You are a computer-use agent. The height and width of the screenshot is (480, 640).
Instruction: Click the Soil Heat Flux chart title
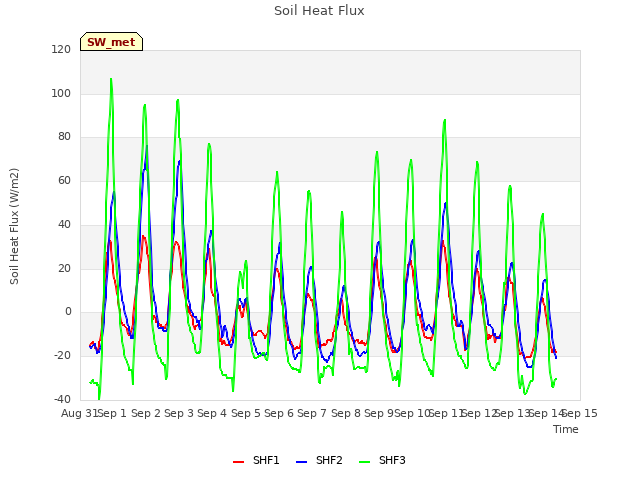[x=319, y=11]
